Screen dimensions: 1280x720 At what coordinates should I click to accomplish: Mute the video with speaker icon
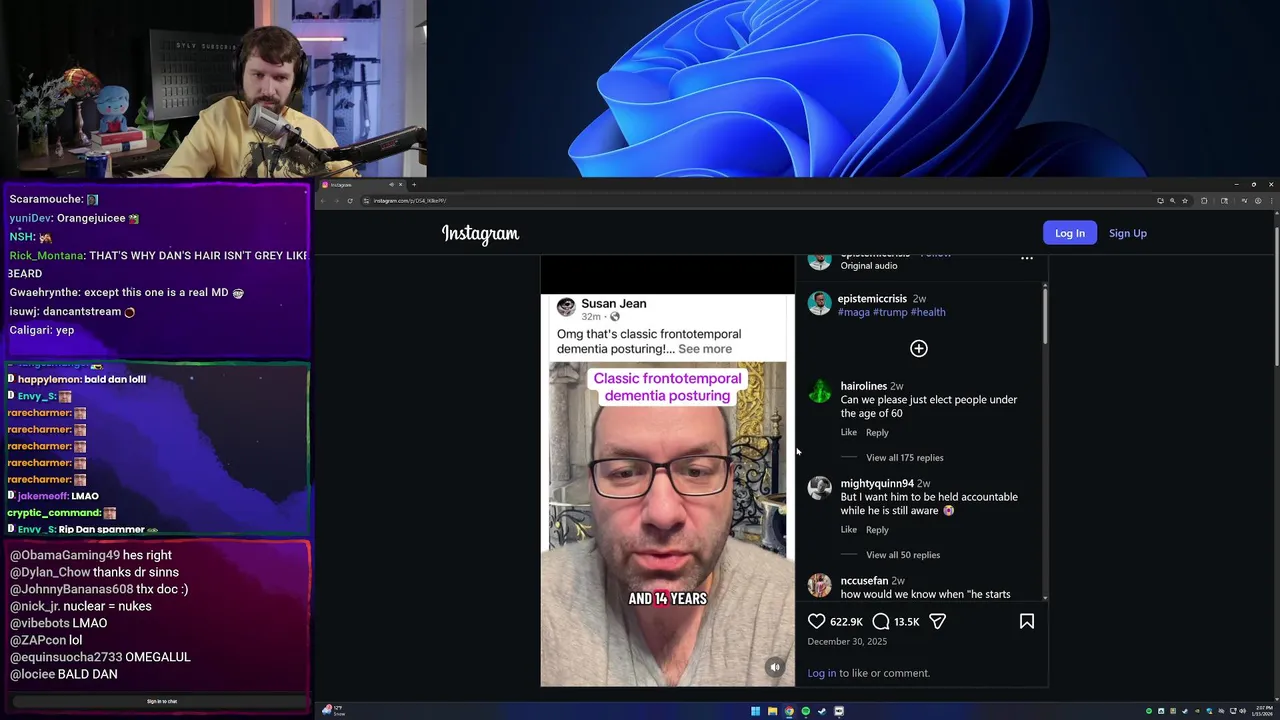coord(774,667)
